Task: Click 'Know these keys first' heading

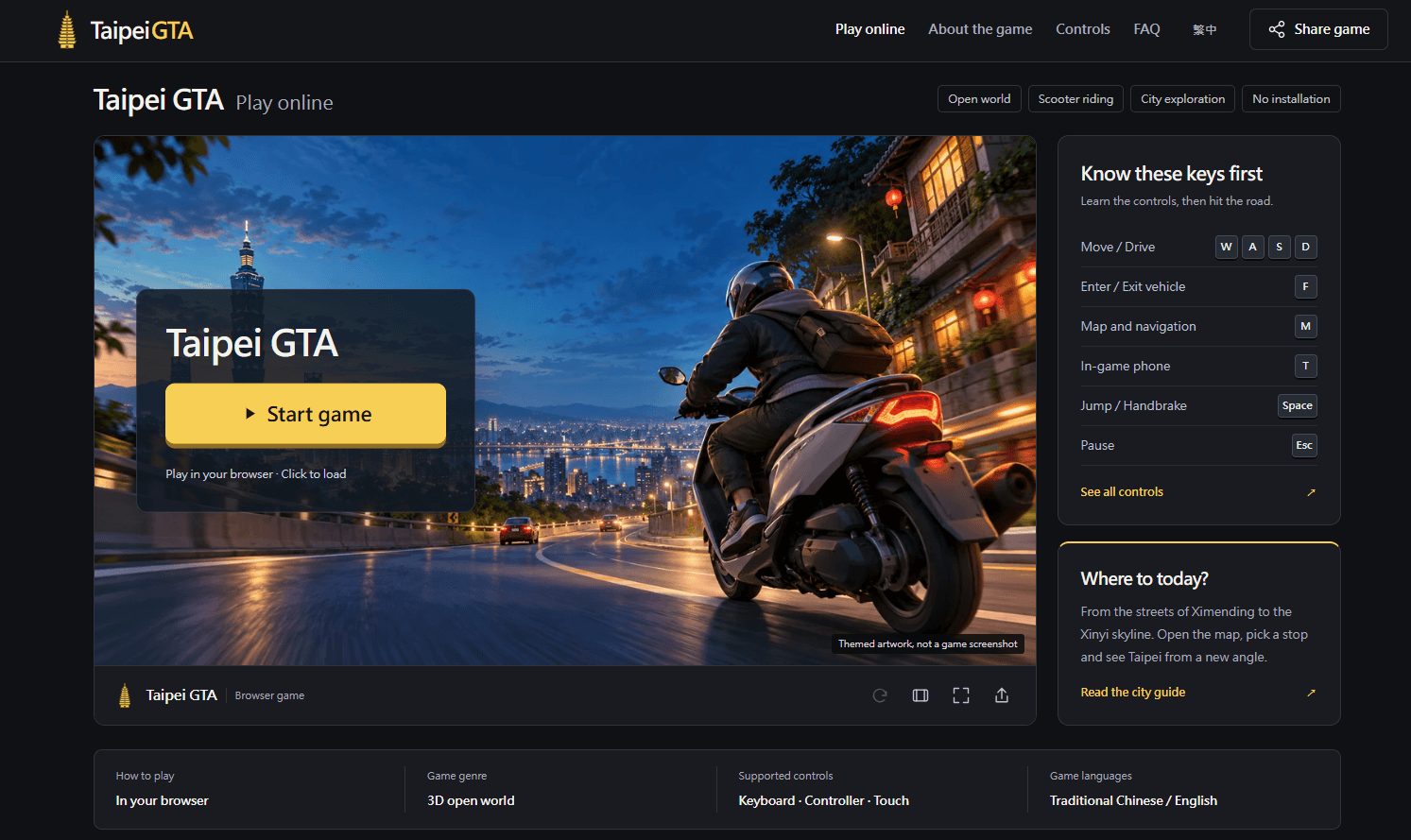Action: [1171, 174]
